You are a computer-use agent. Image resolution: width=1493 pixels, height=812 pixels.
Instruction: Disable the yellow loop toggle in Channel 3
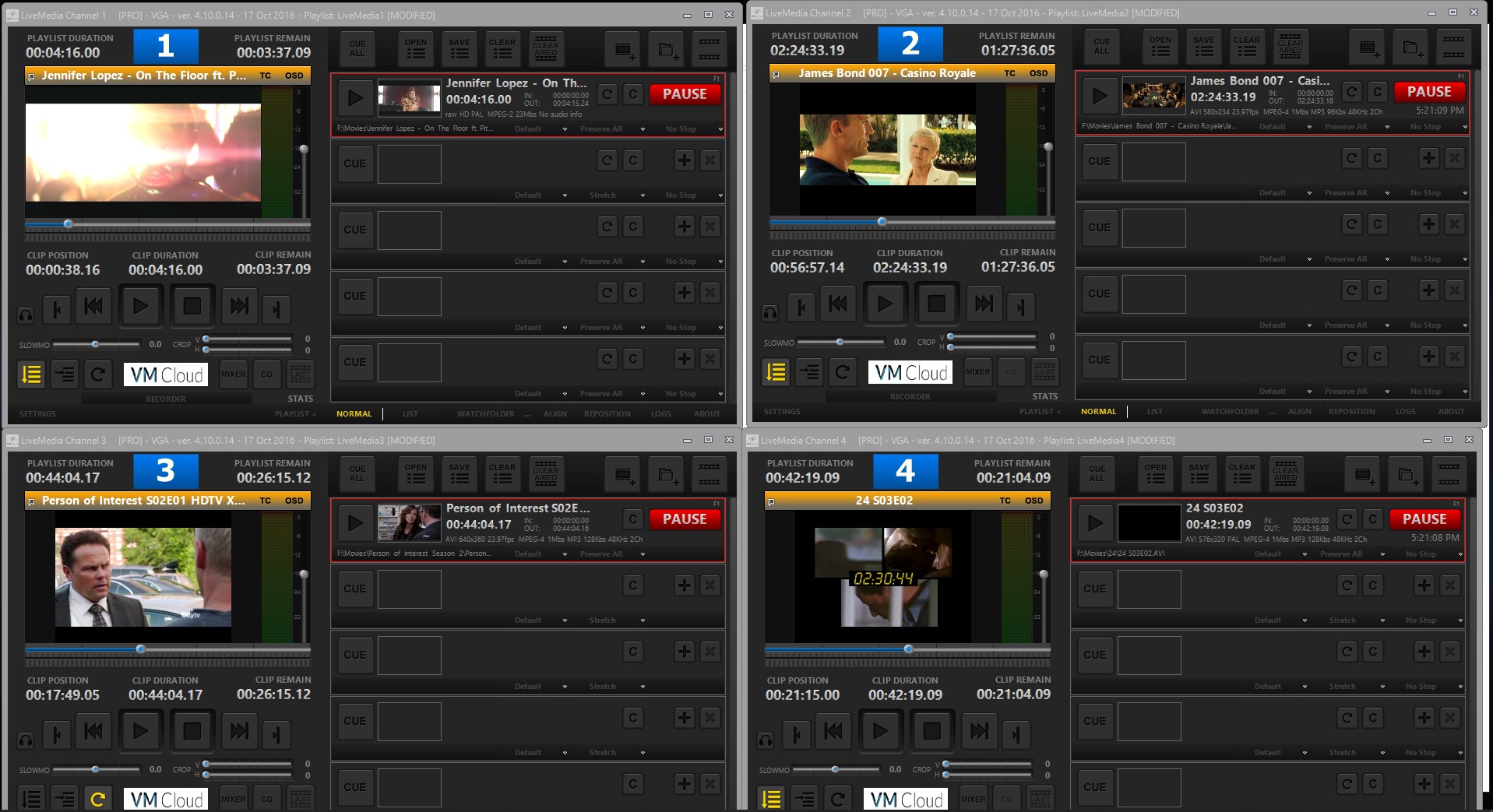97,799
